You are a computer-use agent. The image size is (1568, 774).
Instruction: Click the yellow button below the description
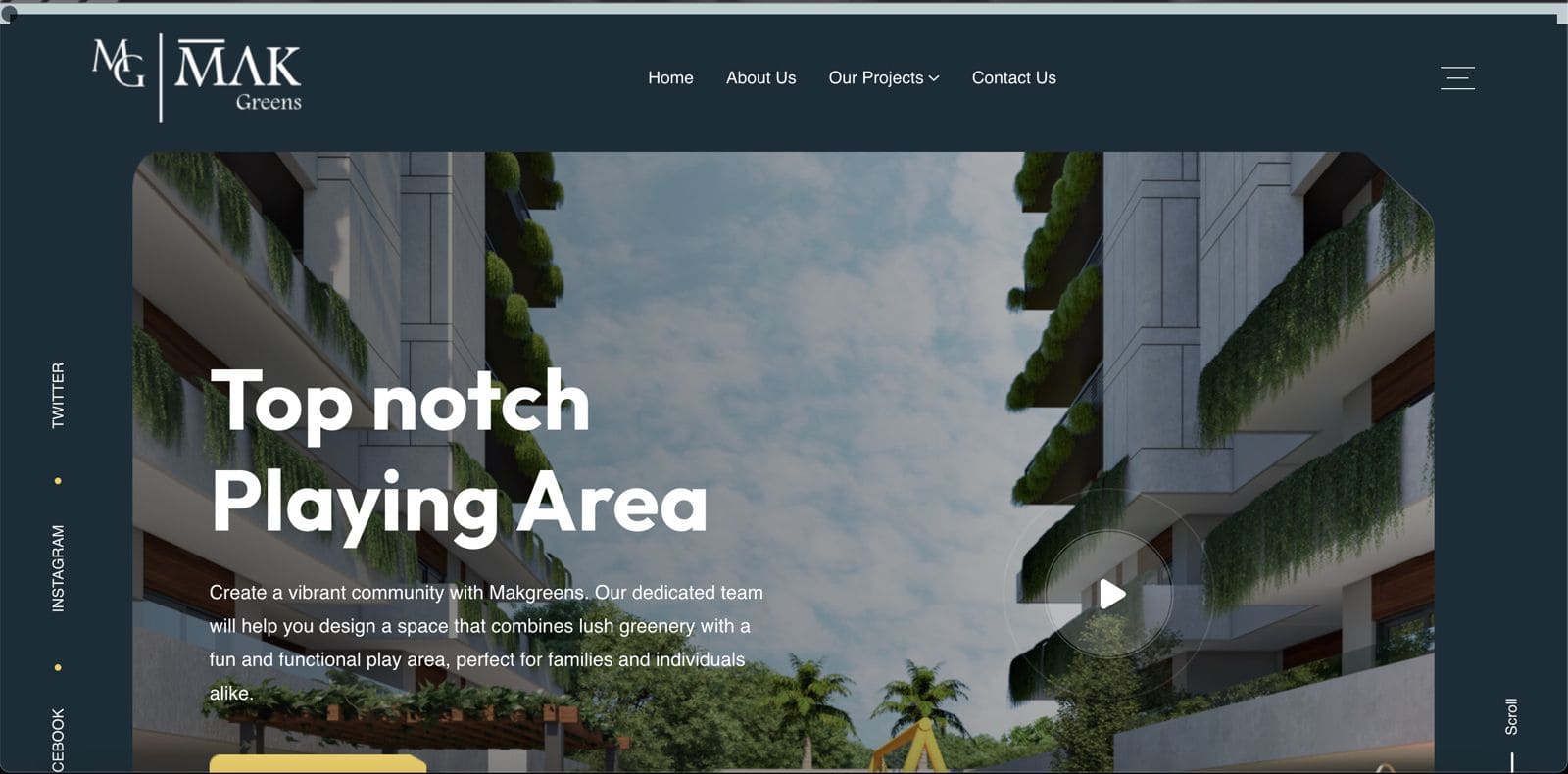pos(318,764)
